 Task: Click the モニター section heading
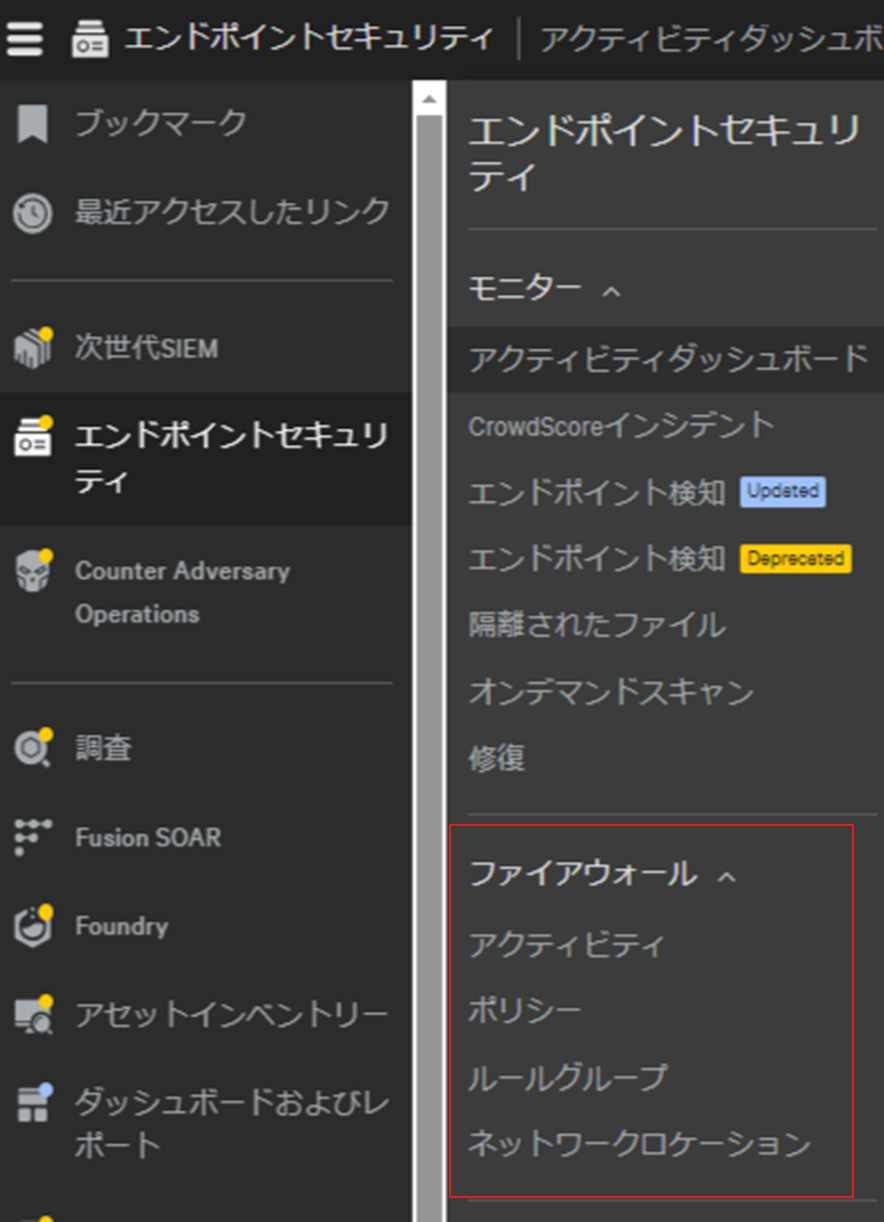coord(525,289)
